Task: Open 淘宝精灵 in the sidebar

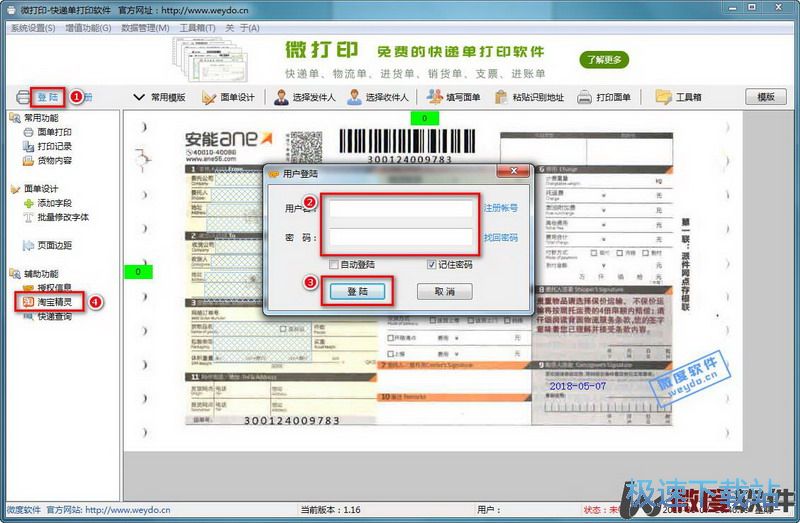Action: coord(52,301)
